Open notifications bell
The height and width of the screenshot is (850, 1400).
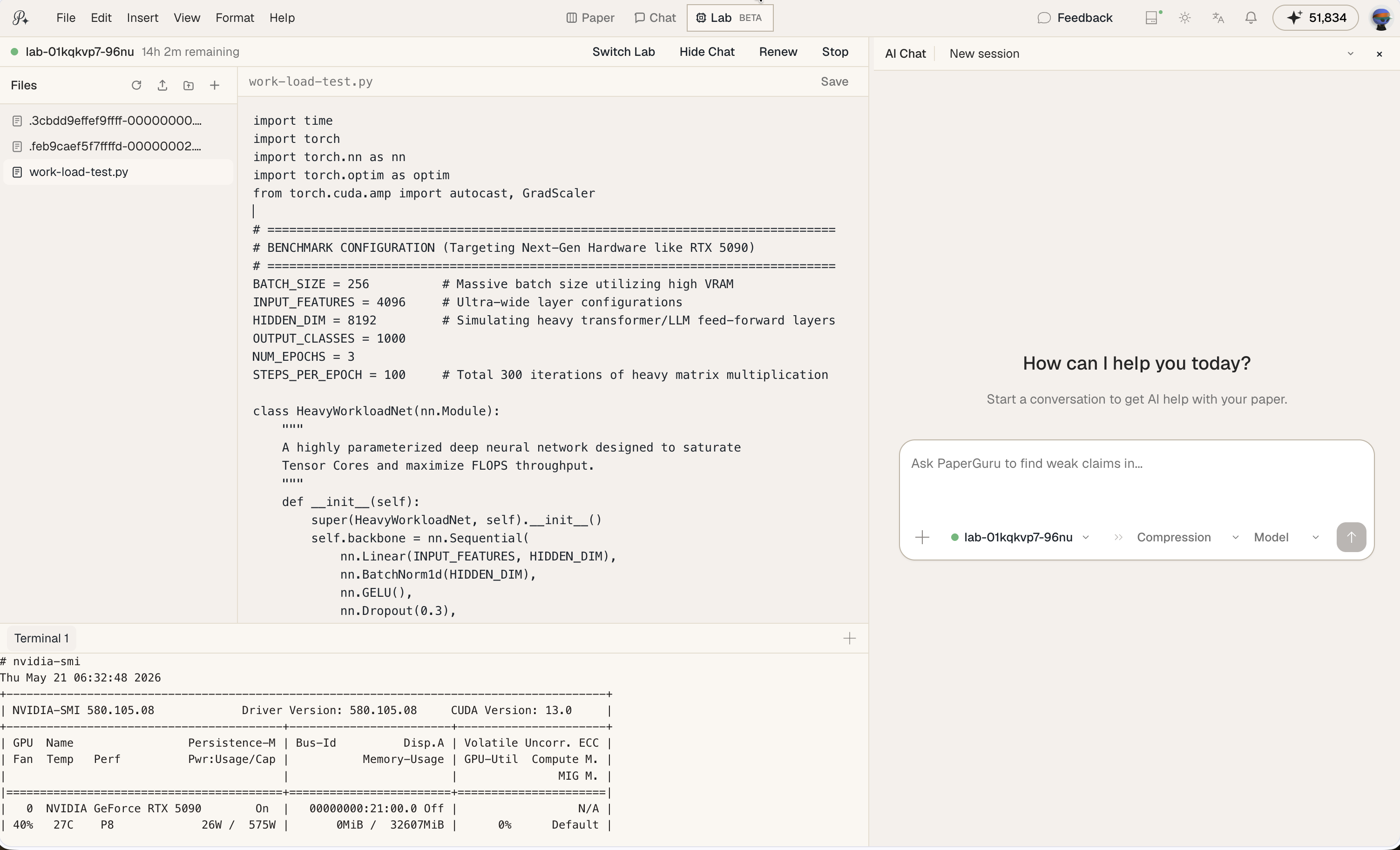pos(1251,18)
